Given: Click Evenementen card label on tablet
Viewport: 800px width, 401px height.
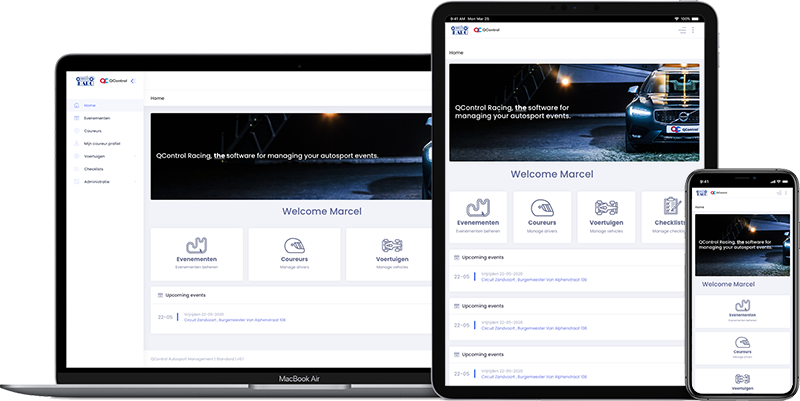Looking at the screenshot, I should (x=478, y=223).
